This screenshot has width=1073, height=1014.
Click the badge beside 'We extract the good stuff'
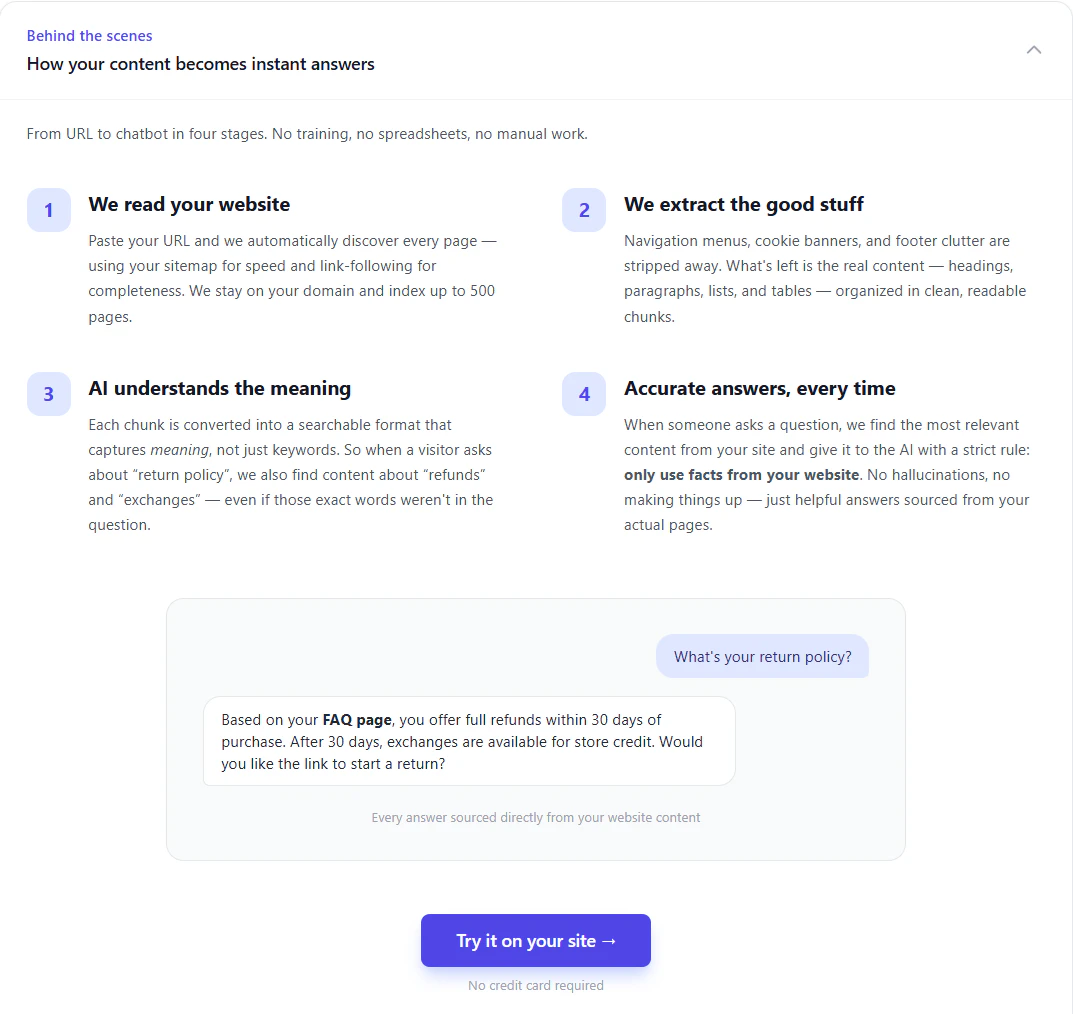click(x=584, y=210)
